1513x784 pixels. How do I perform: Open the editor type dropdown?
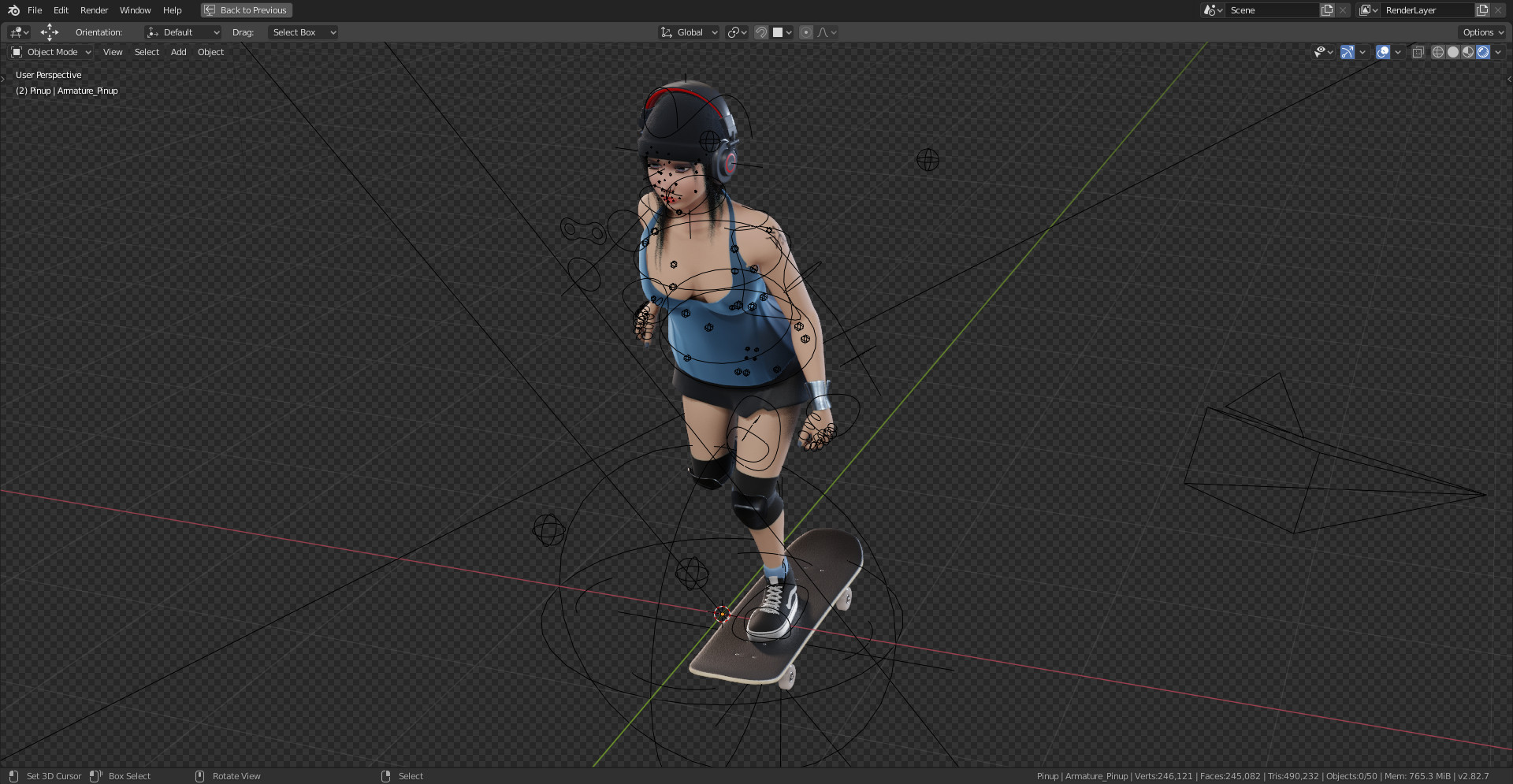[19, 32]
